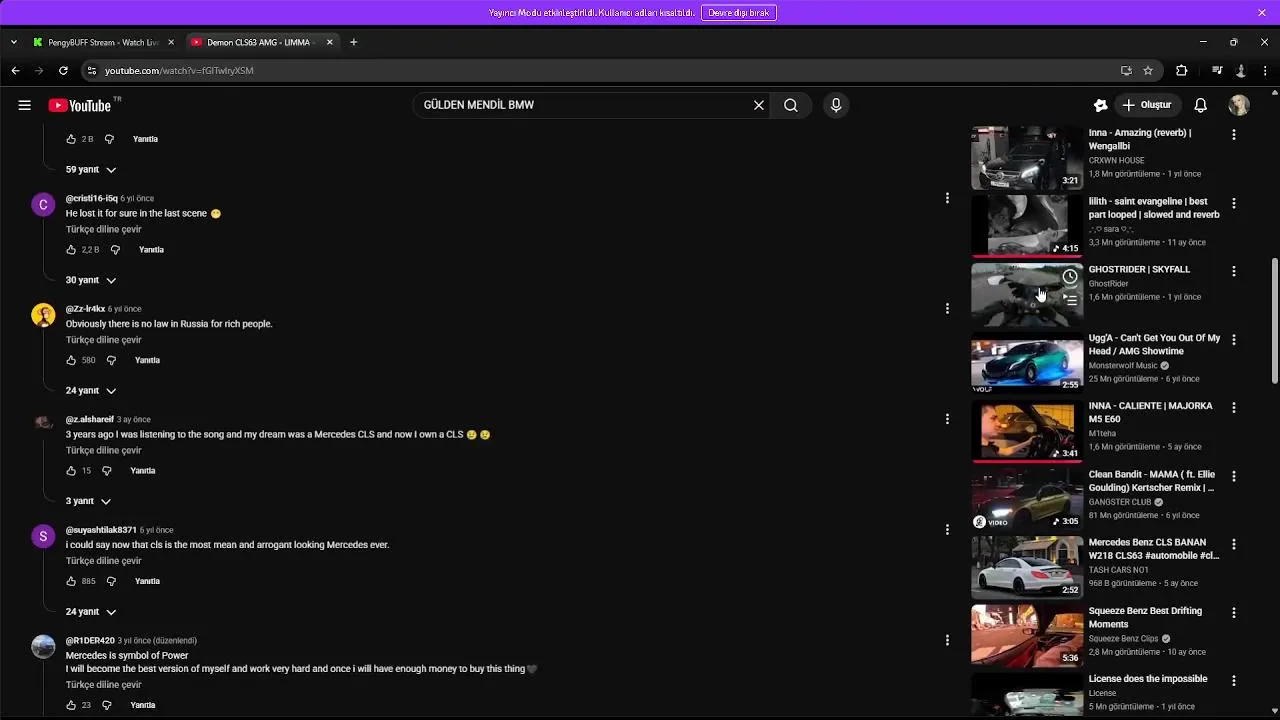Like the comment by @Zz-lr4kx

click(x=71, y=360)
